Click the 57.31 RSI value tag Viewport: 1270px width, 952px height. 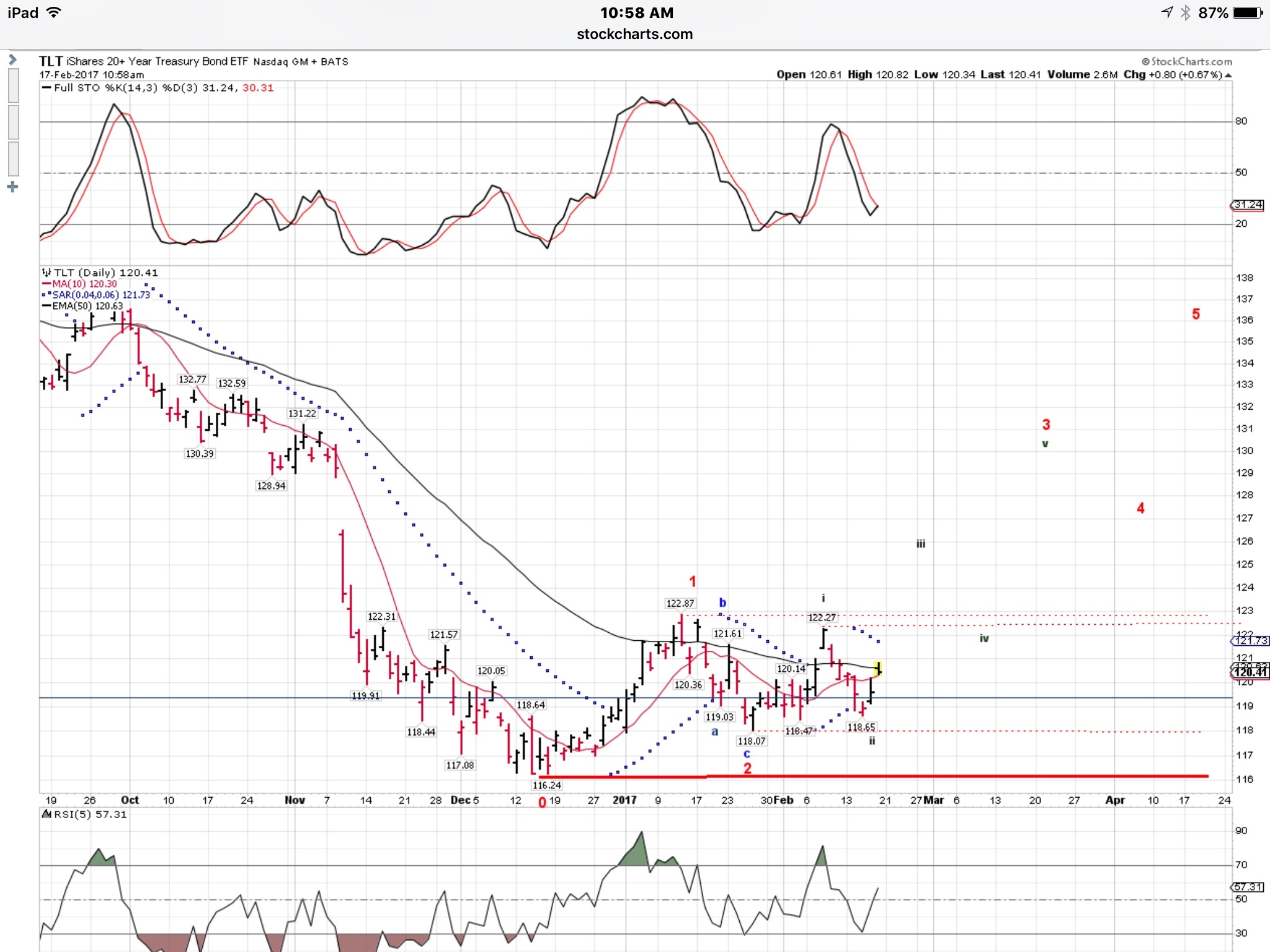[1248, 887]
